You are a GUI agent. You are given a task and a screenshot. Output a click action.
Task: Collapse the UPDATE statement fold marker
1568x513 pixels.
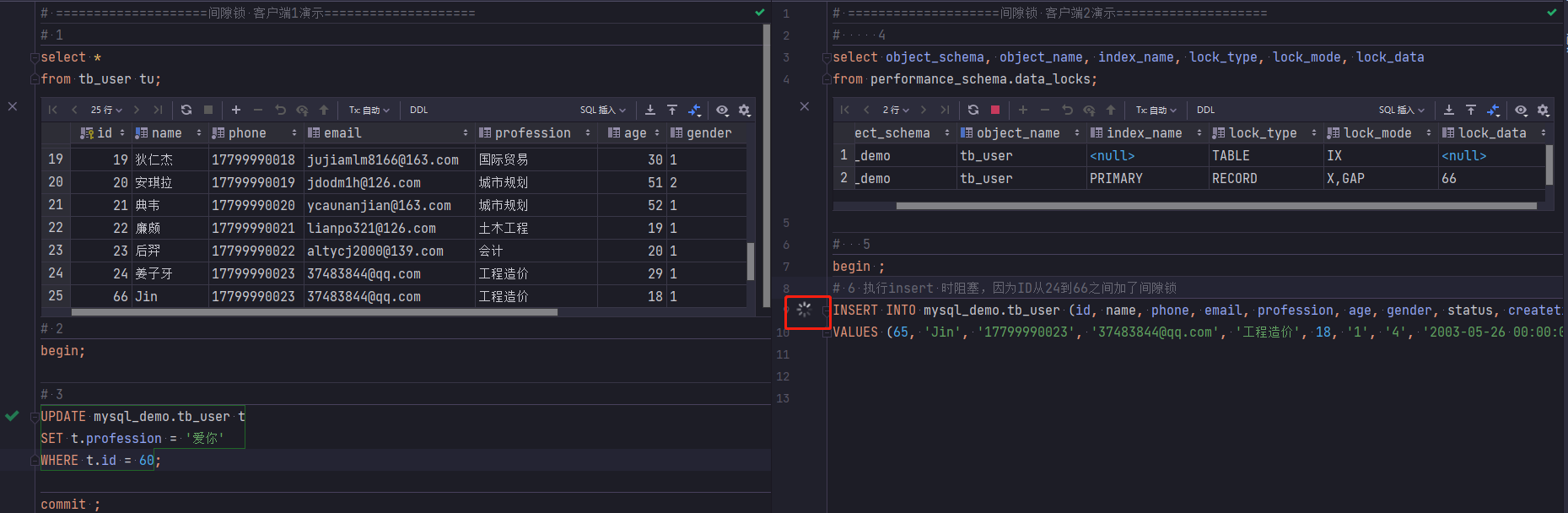pos(35,417)
